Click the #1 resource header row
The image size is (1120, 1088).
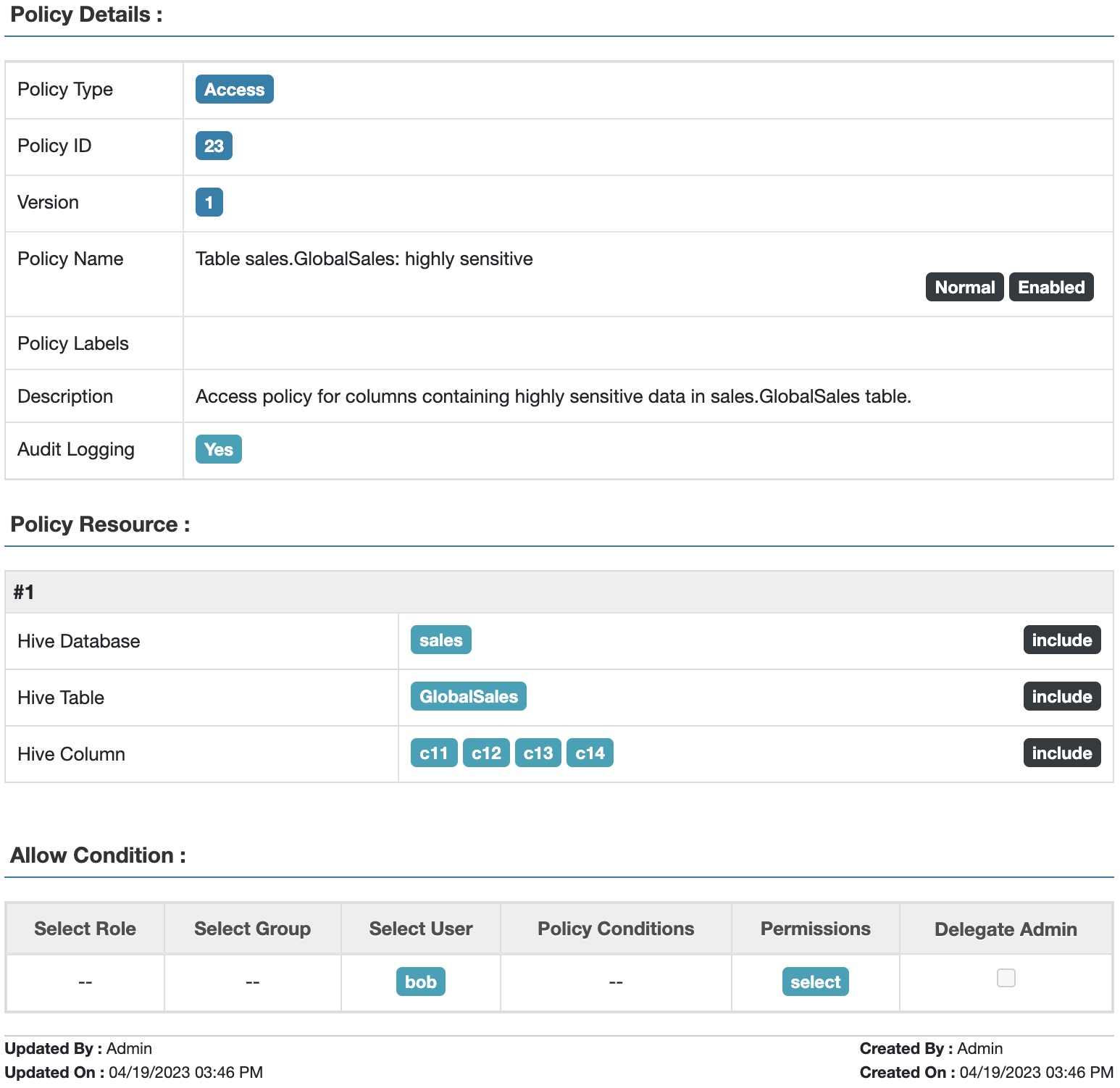click(x=559, y=593)
